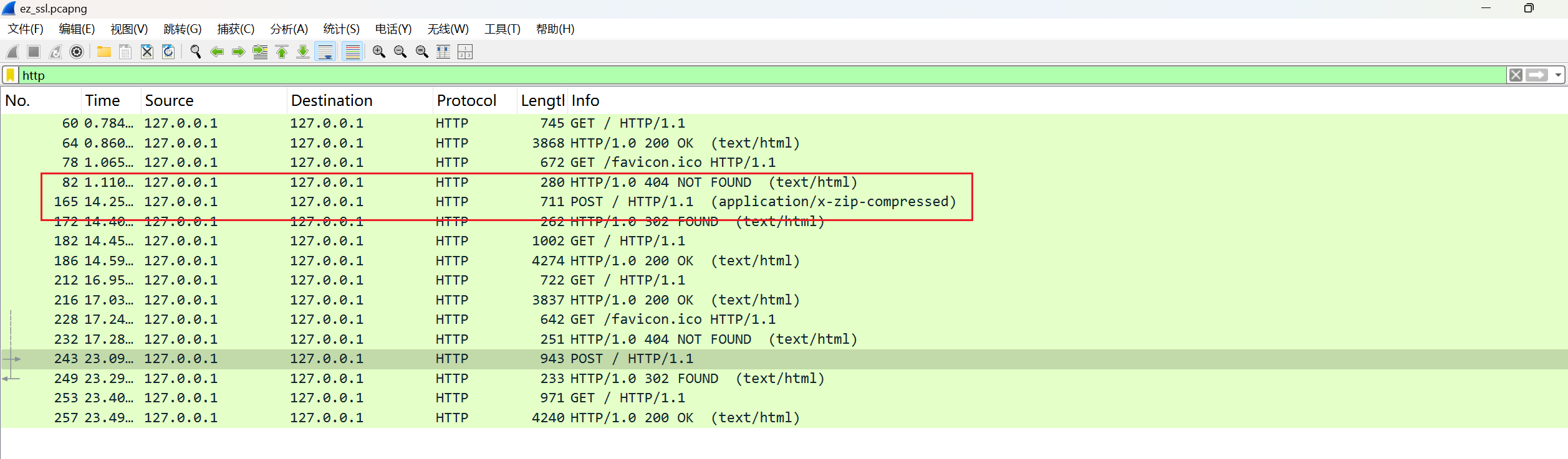Image resolution: width=1568 pixels, height=459 pixels.
Task: Start capturing packets with the shark fin icon
Action: tap(12, 52)
